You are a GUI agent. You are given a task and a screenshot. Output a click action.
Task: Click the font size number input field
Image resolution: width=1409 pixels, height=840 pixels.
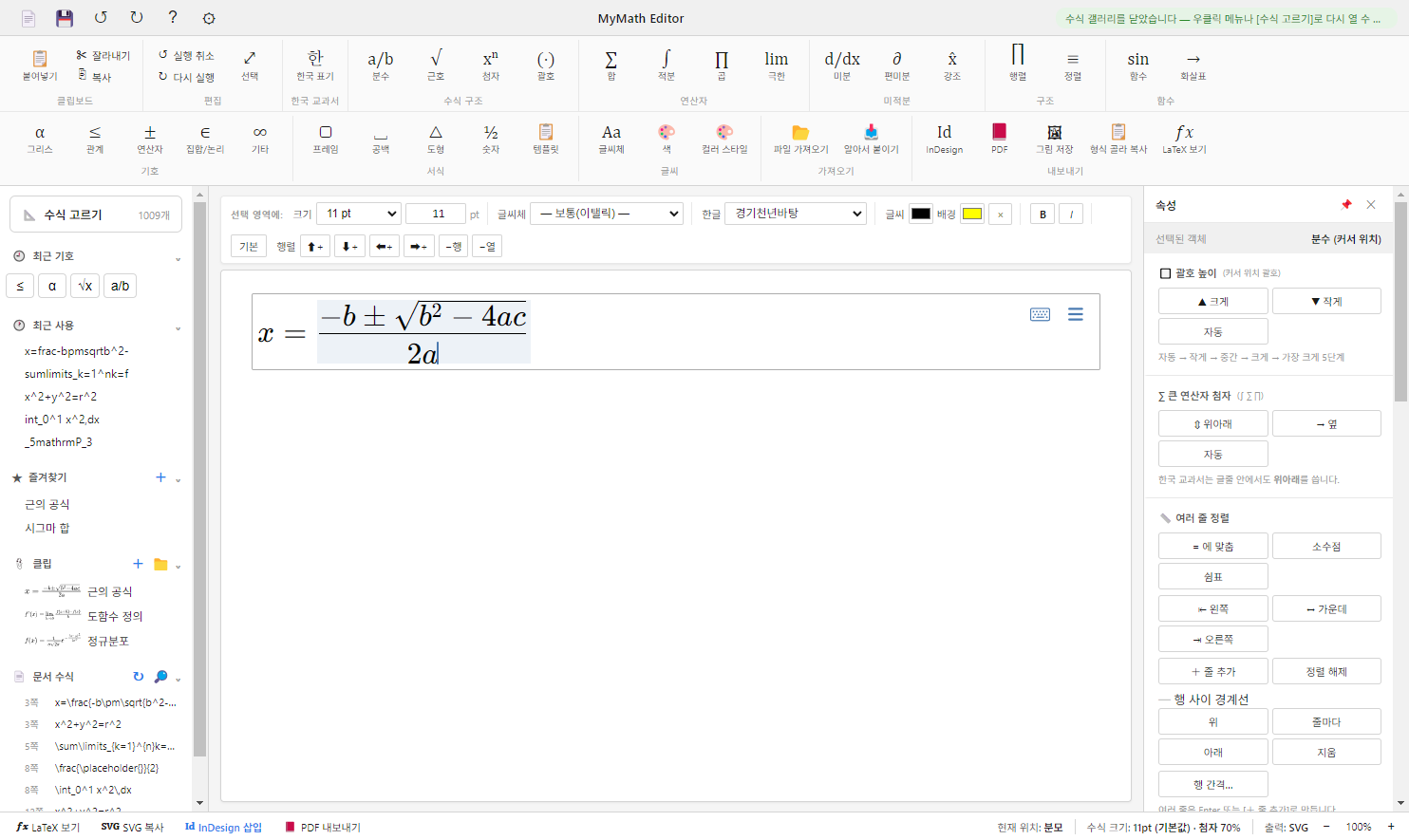(436, 214)
